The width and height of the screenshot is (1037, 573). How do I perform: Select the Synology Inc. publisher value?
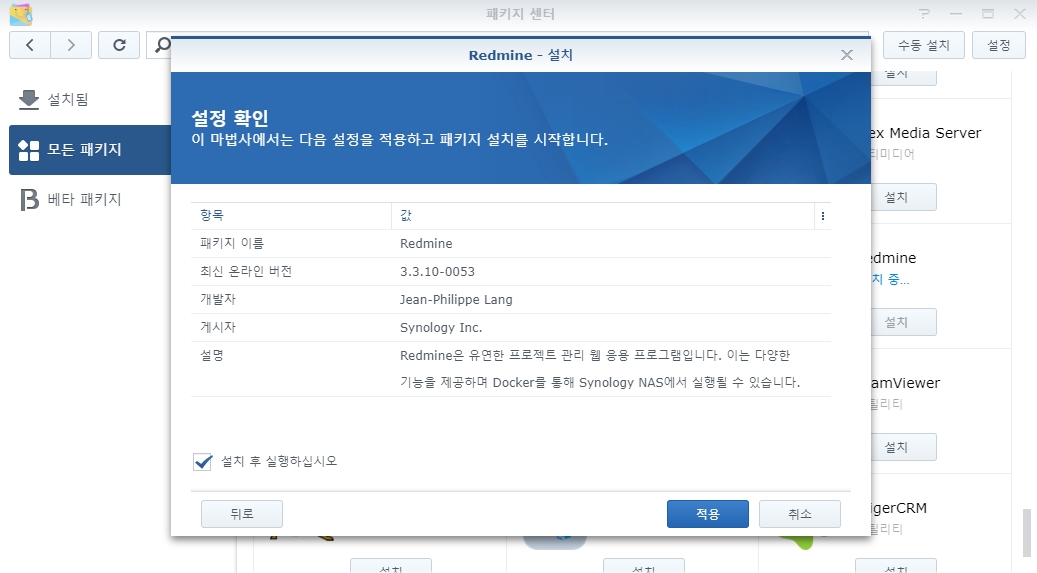(x=441, y=328)
